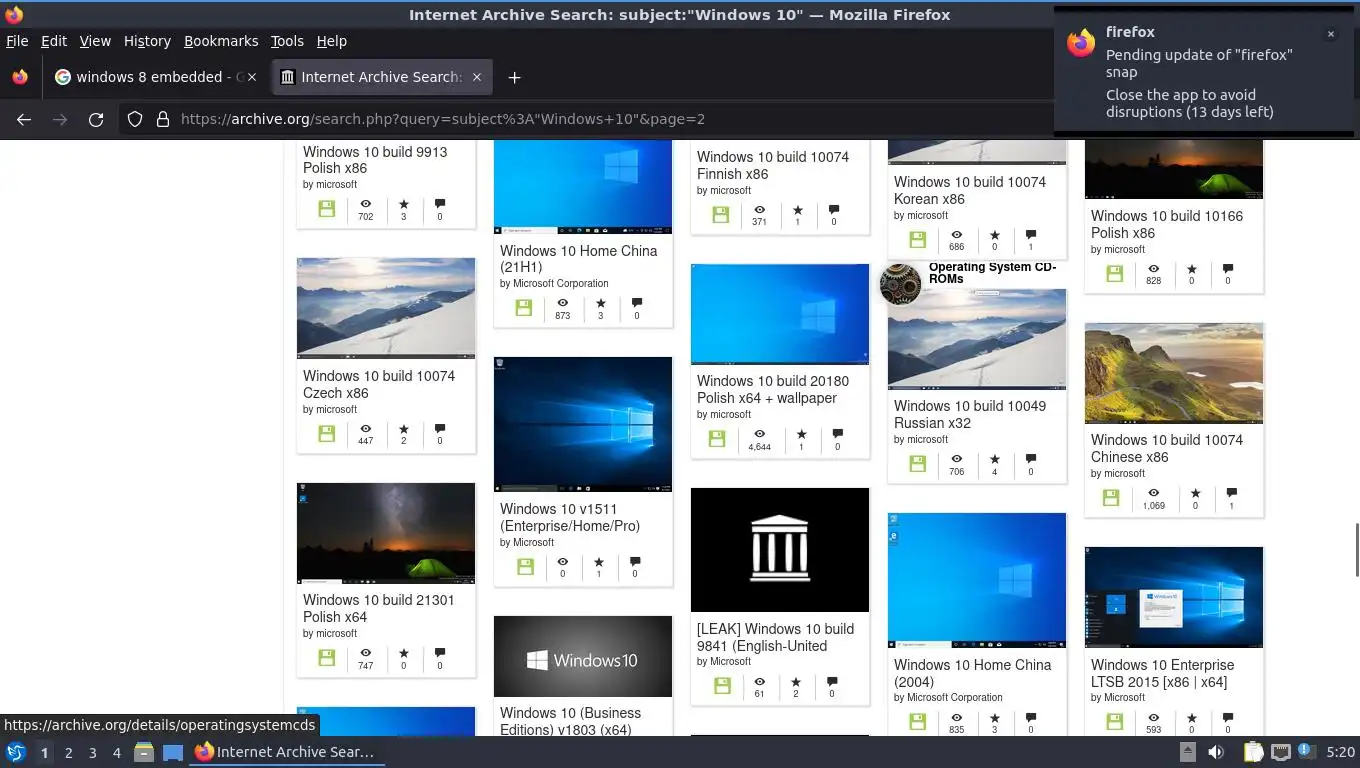Open the Edit menu

point(54,41)
